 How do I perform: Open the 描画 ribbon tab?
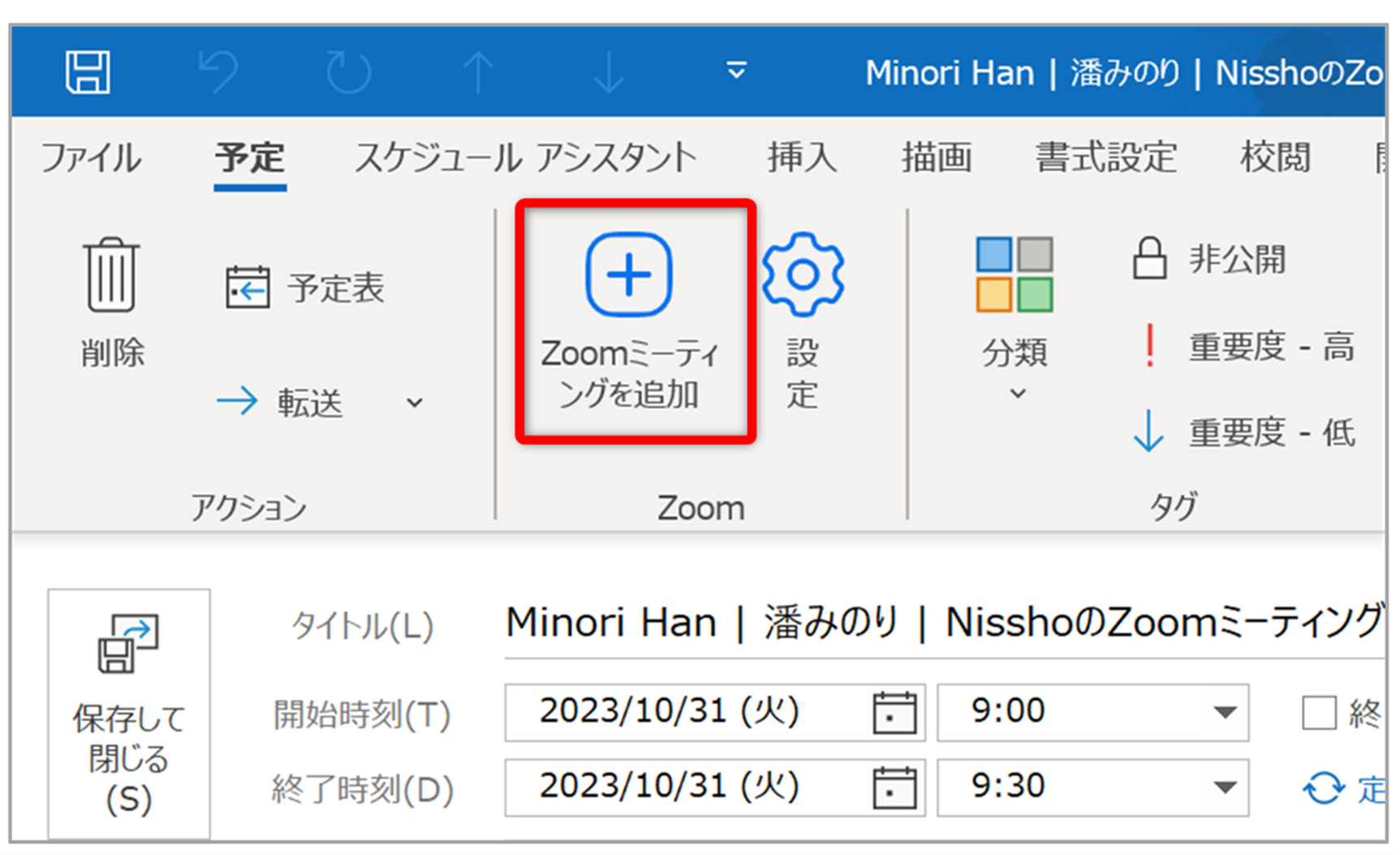pyautogui.click(x=937, y=157)
